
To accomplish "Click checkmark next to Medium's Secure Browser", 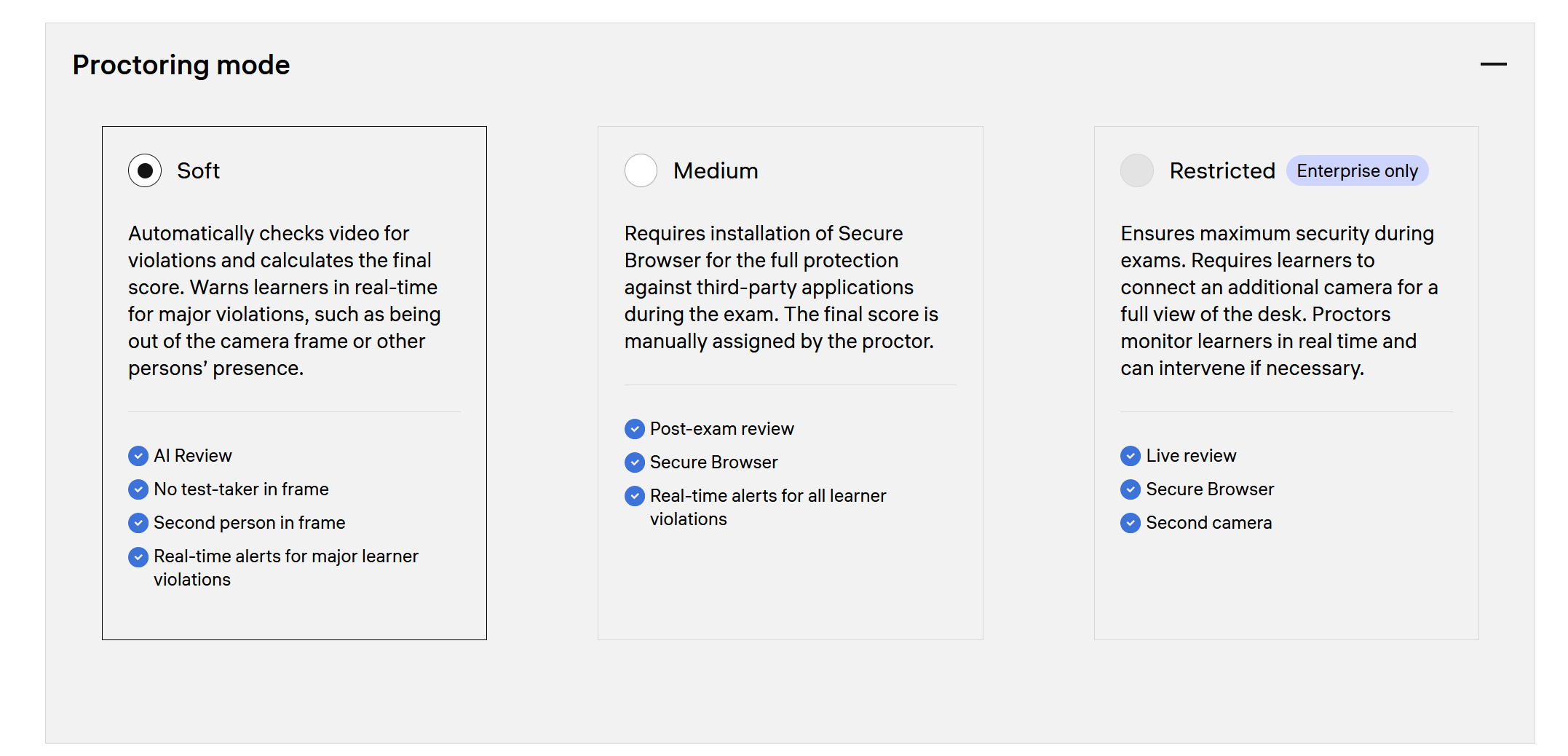I will [x=635, y=462].
